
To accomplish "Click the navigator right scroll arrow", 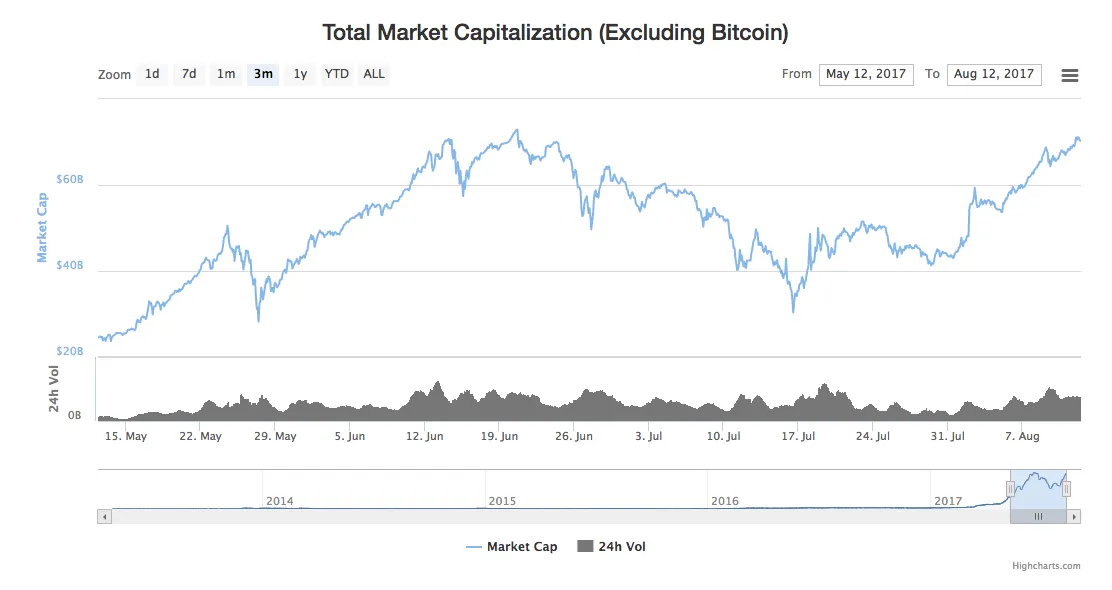I will click(1074, 517).
